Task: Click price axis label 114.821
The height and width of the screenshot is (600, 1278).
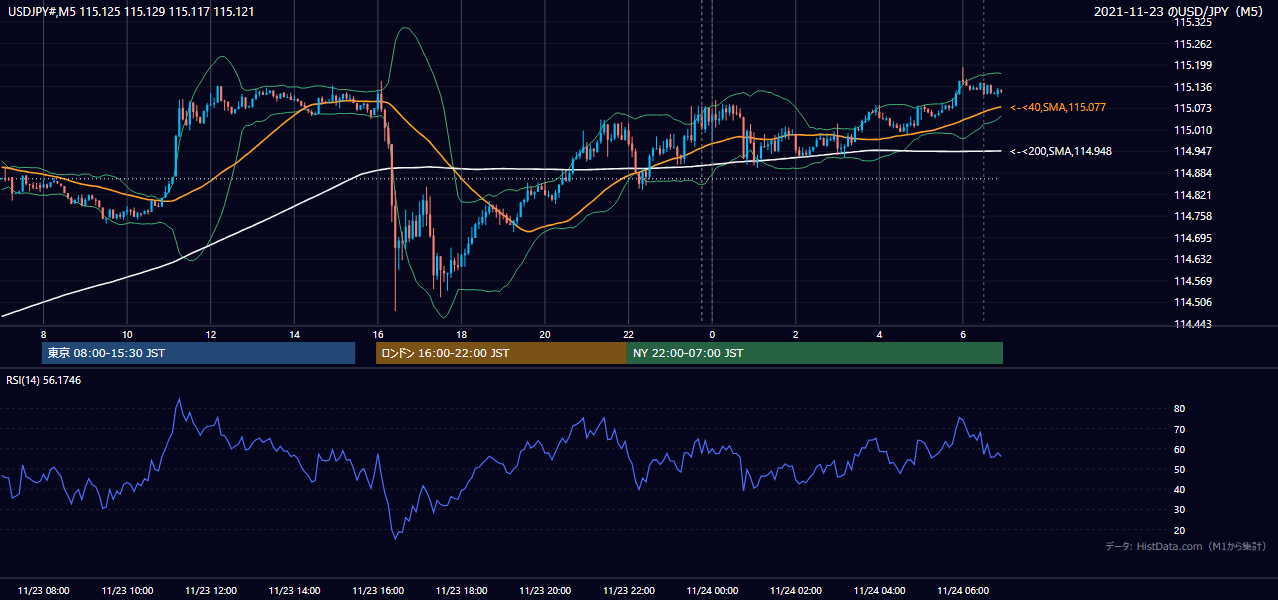Action: 1193,195
